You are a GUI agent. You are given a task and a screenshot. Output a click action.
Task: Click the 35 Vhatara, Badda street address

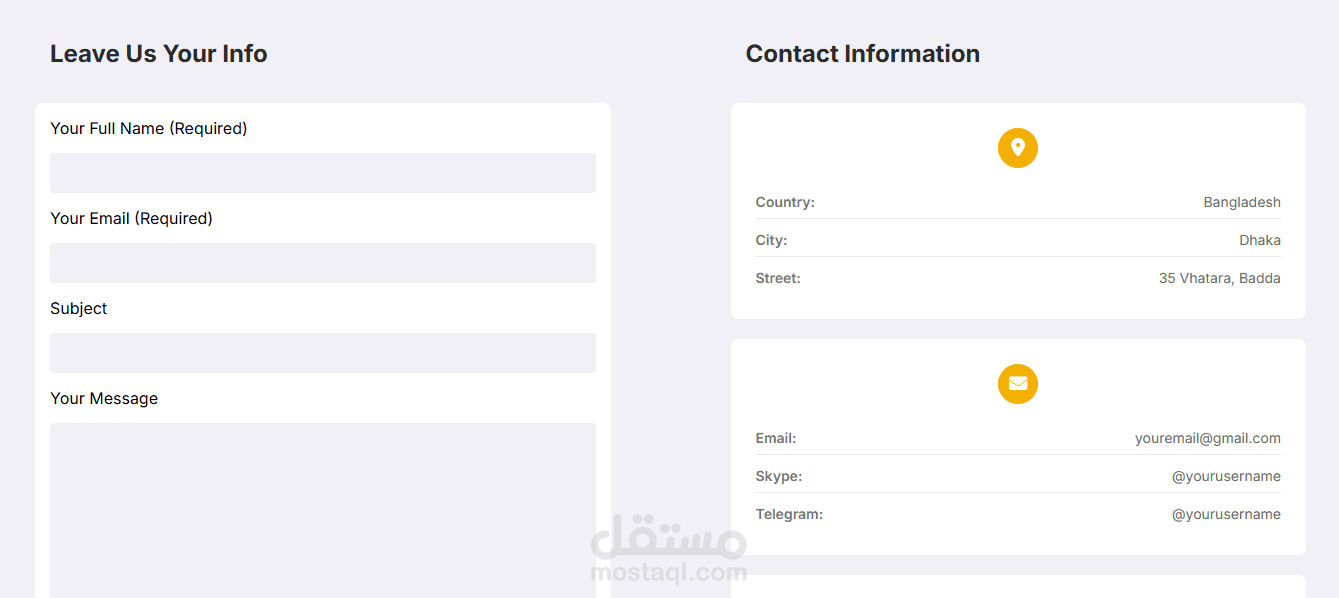point(1220,278)
